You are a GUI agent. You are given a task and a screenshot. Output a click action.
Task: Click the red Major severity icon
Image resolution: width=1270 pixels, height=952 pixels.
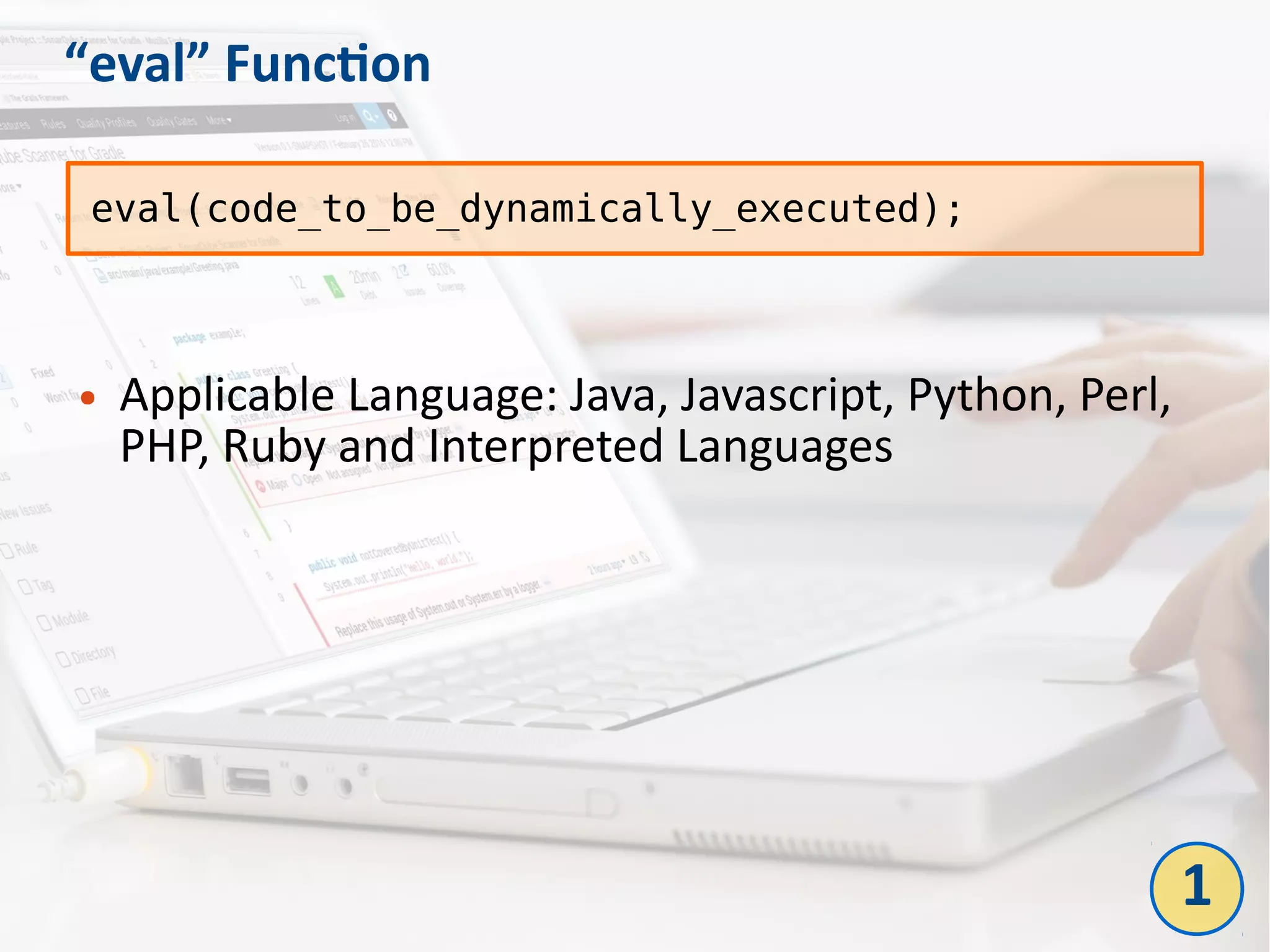pyautogui.click(x=261, y=486)
